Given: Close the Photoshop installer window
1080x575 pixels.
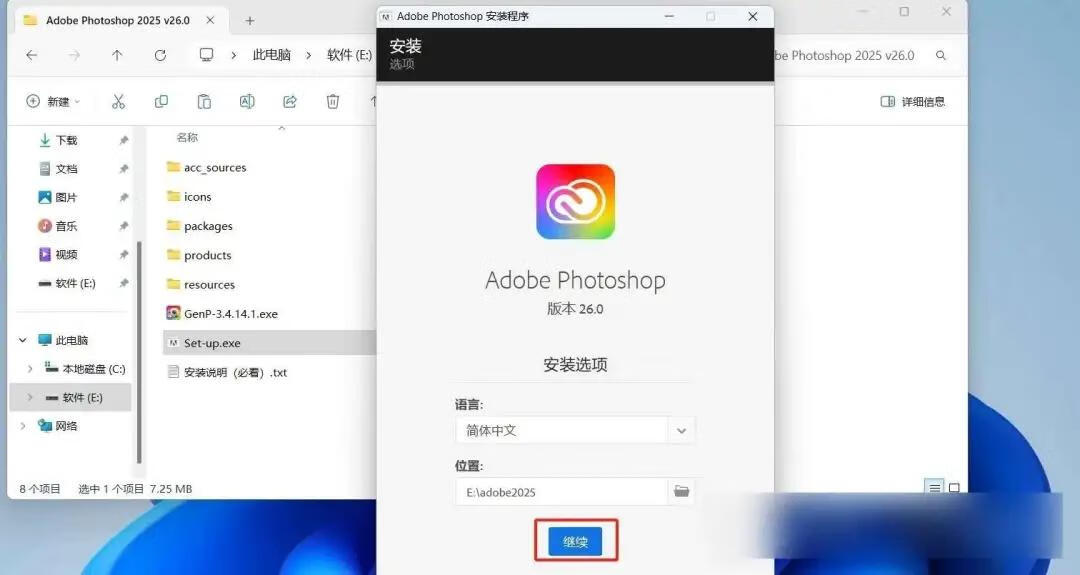Looking at the screenshot, I should (752, 16).
